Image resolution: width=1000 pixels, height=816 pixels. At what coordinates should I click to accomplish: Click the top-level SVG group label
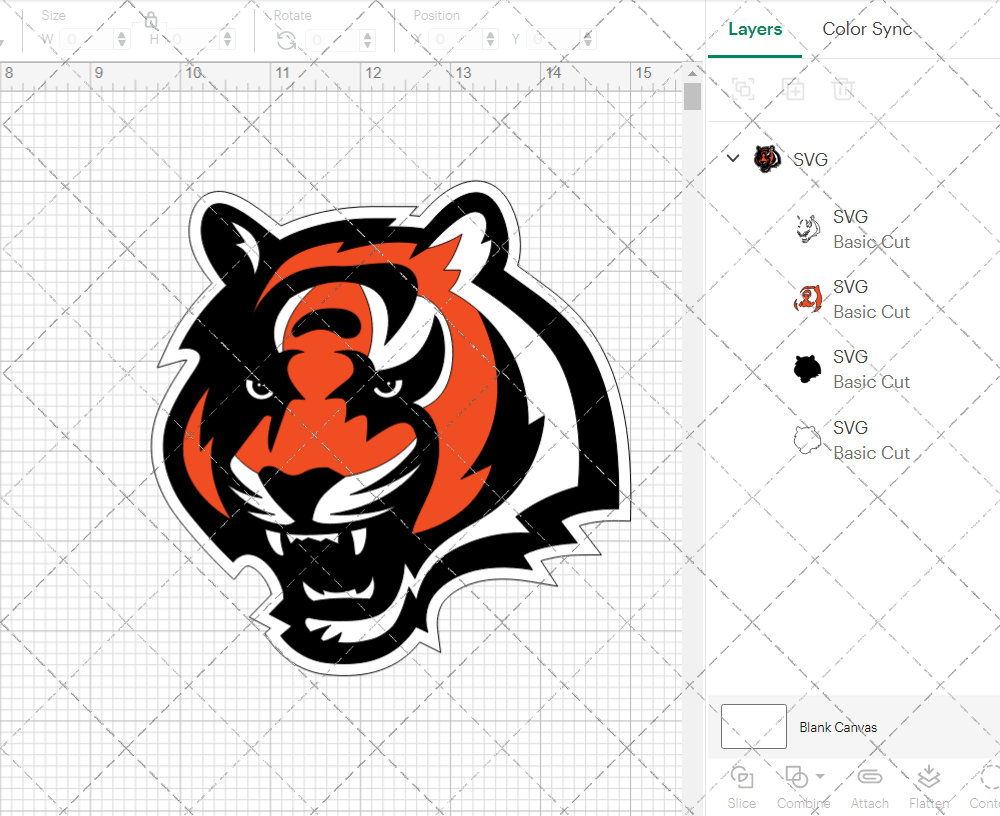[x=810, y=159]
